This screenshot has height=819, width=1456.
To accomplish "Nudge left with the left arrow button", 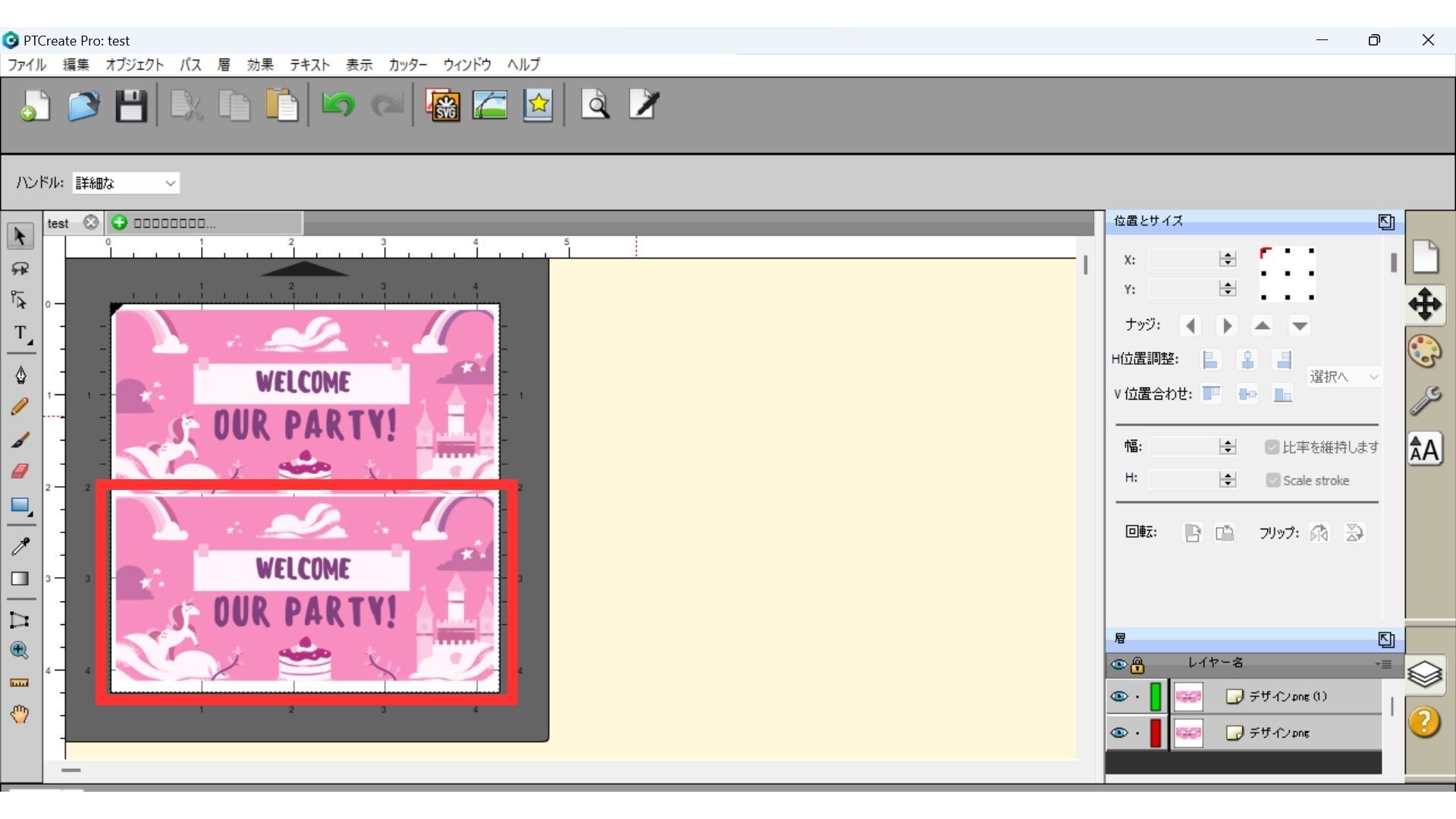I will click(x=1191, y=325).
